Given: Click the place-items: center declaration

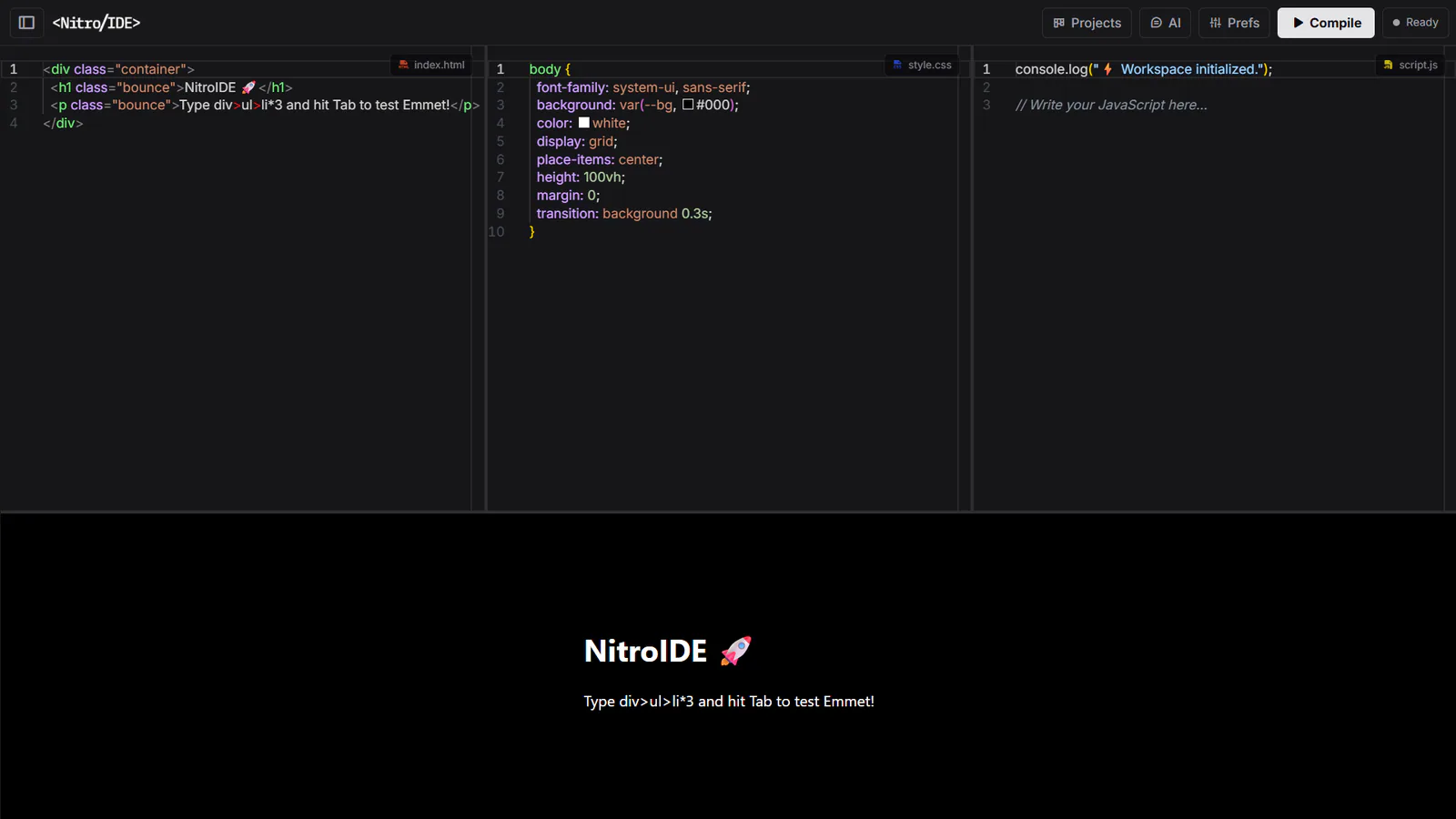Looking at the screenshot, I should click(600, 159).
